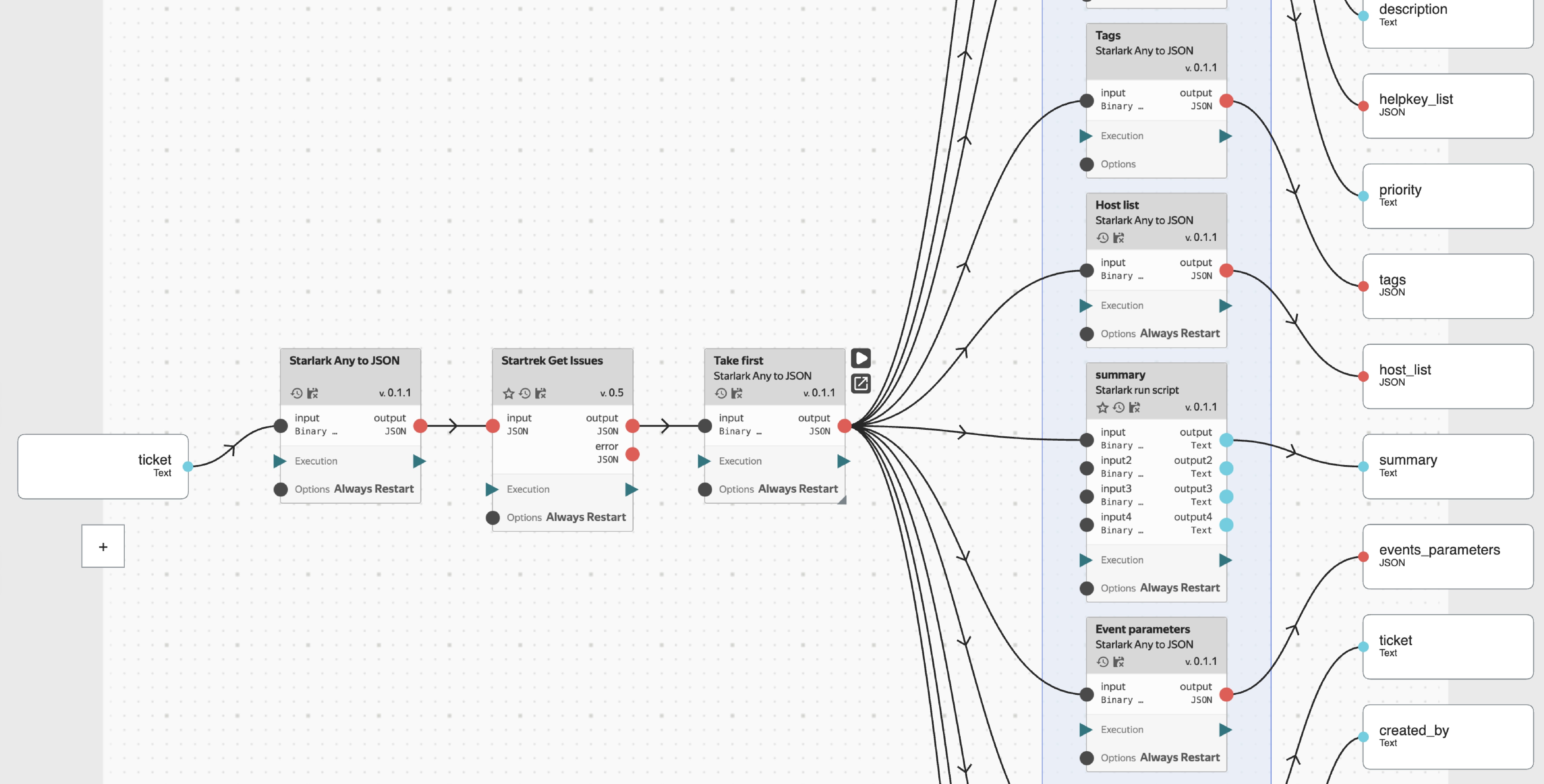Click the tags output block
The width and height of the screenshot is (1544, 784).
tap(1448, 287)
